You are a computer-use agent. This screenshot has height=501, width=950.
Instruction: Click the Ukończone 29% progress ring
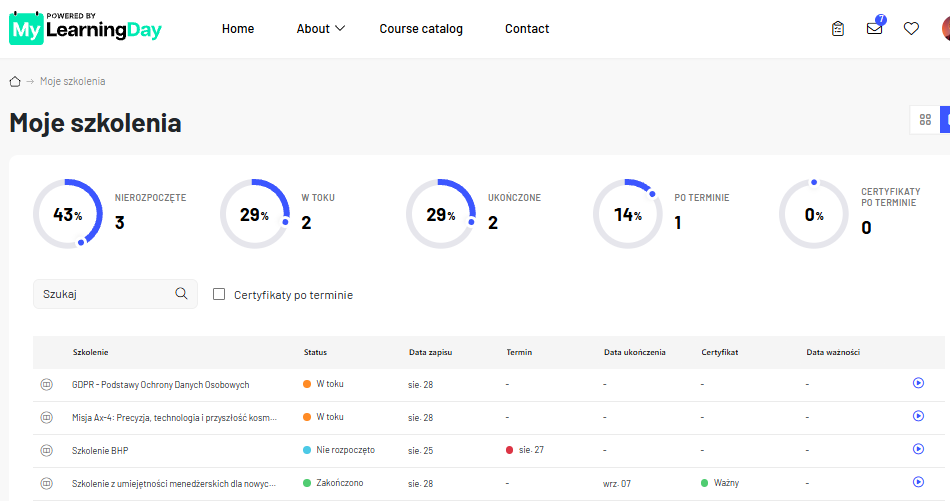[440, 214]
